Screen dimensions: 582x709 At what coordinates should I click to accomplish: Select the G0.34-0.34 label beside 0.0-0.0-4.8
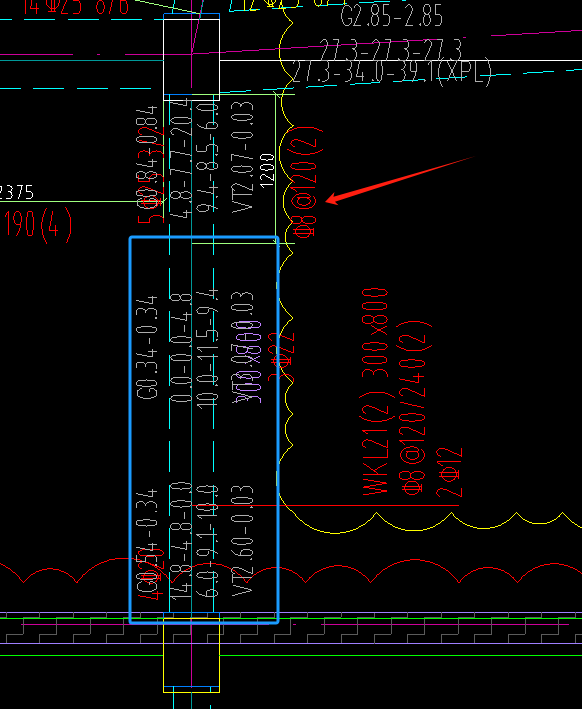[147, 347]
